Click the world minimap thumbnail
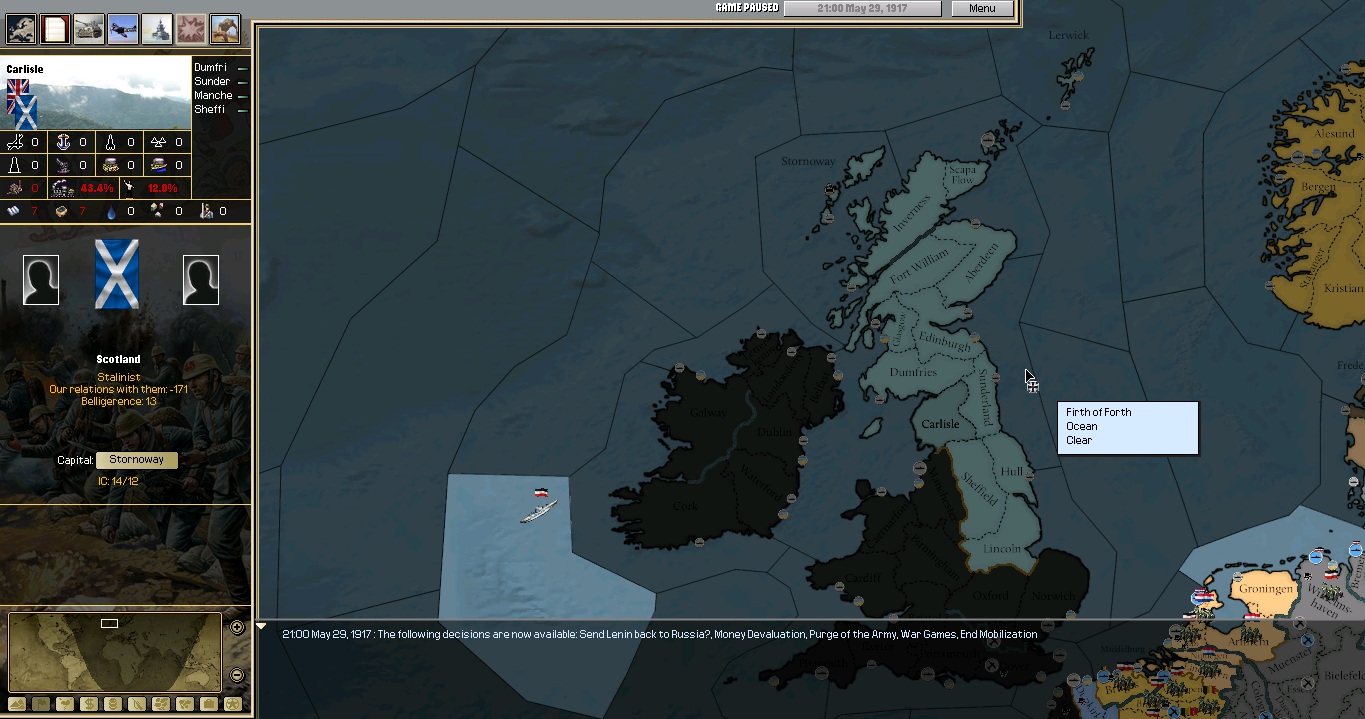Screen dimensions: 1365x719 (115, 651)
